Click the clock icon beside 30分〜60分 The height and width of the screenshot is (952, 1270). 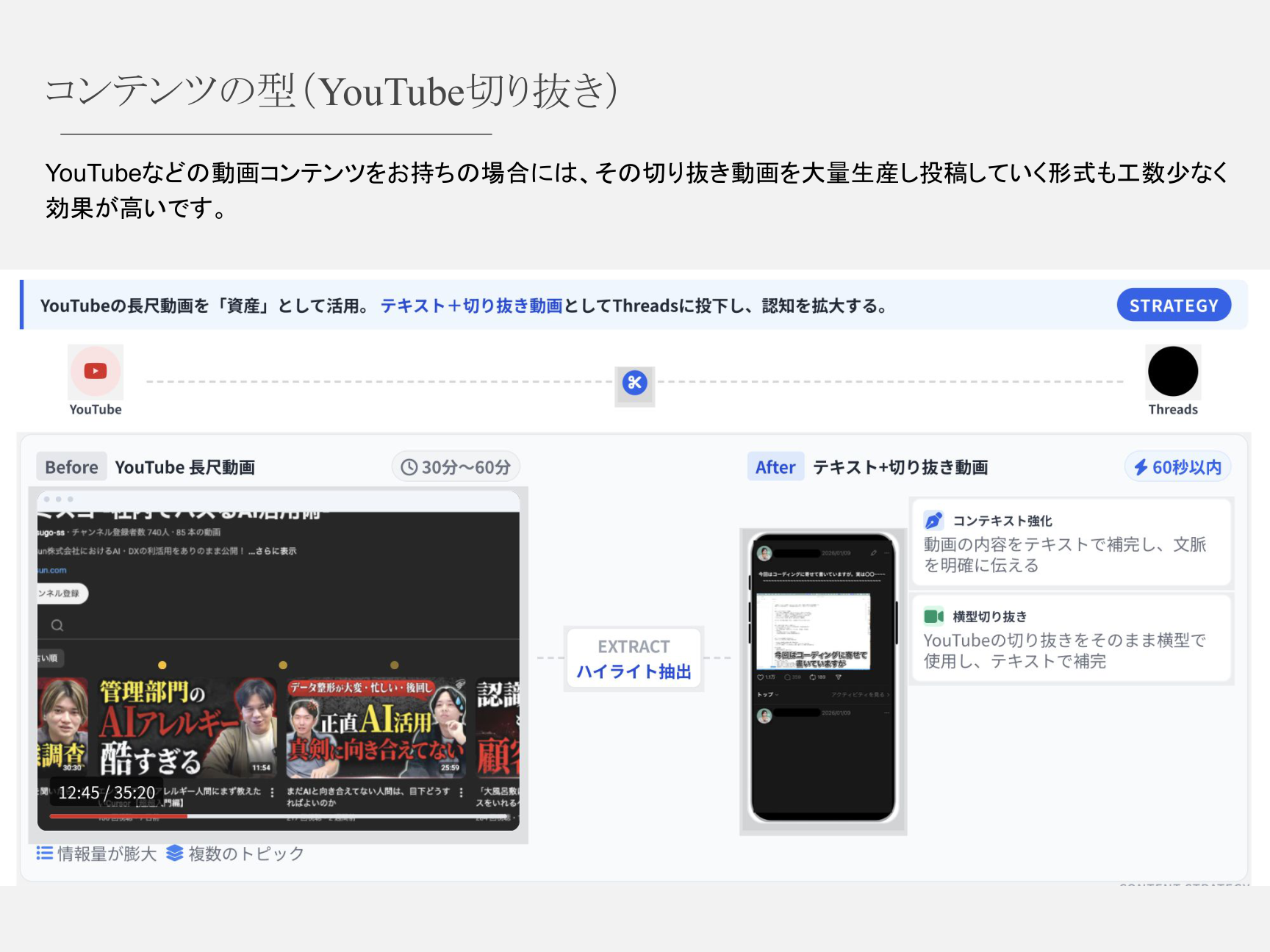(x=409, y=467)
